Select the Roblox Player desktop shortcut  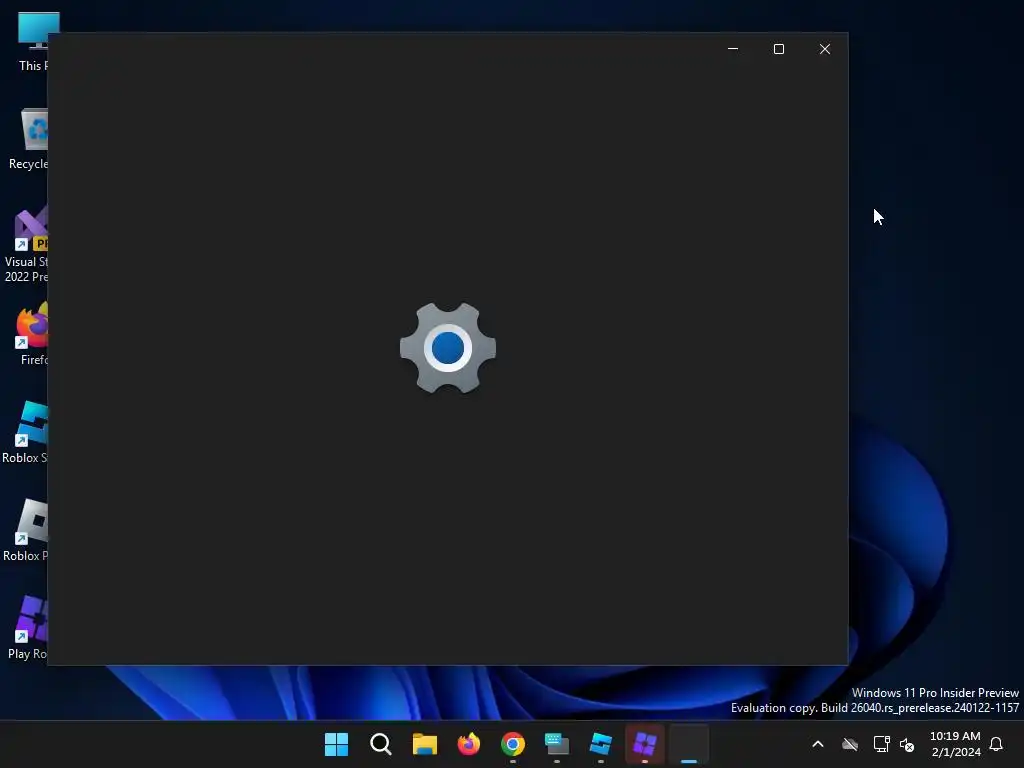(x=26, y=530)
